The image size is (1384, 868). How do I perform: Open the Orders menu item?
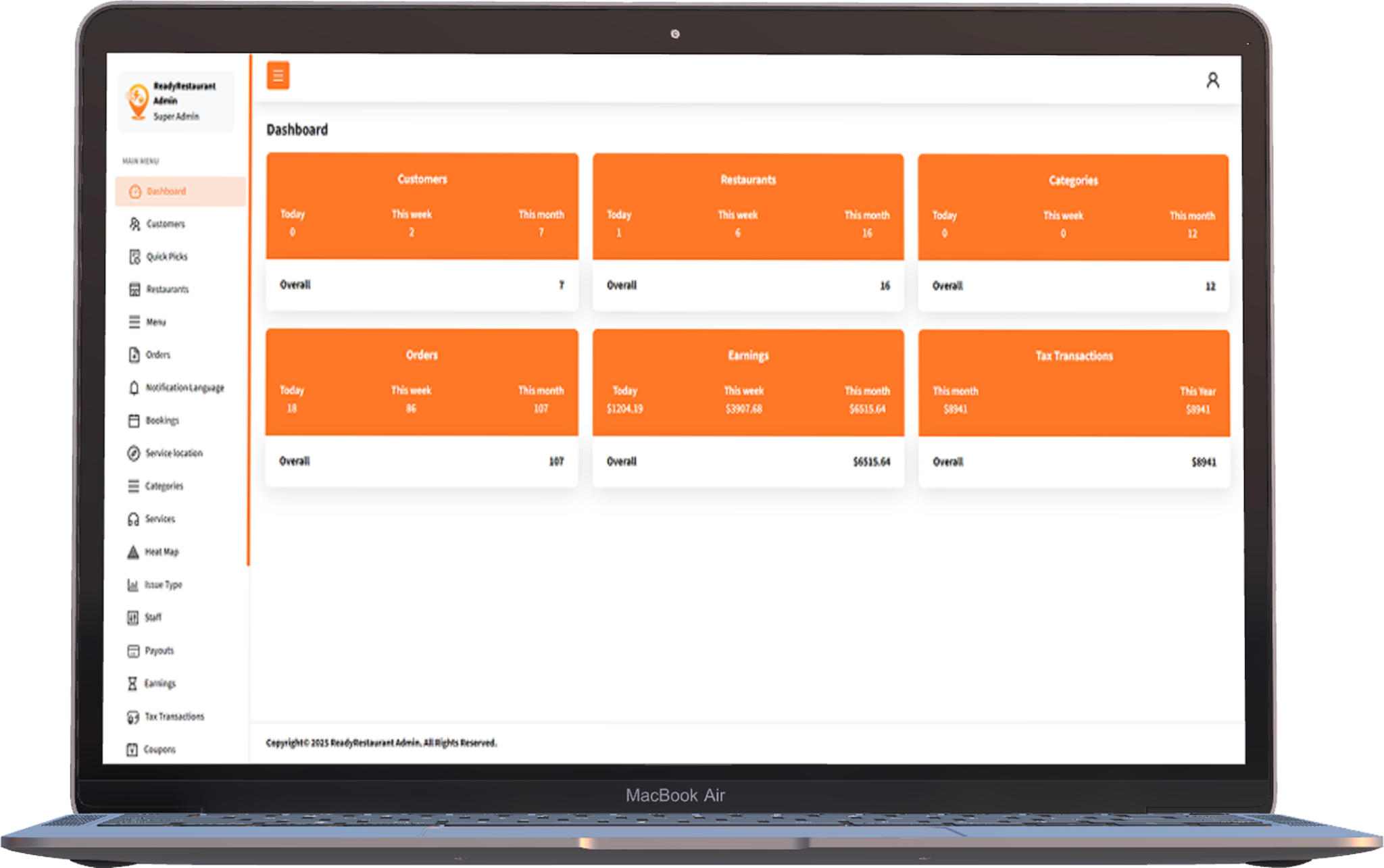coord(157,355)
